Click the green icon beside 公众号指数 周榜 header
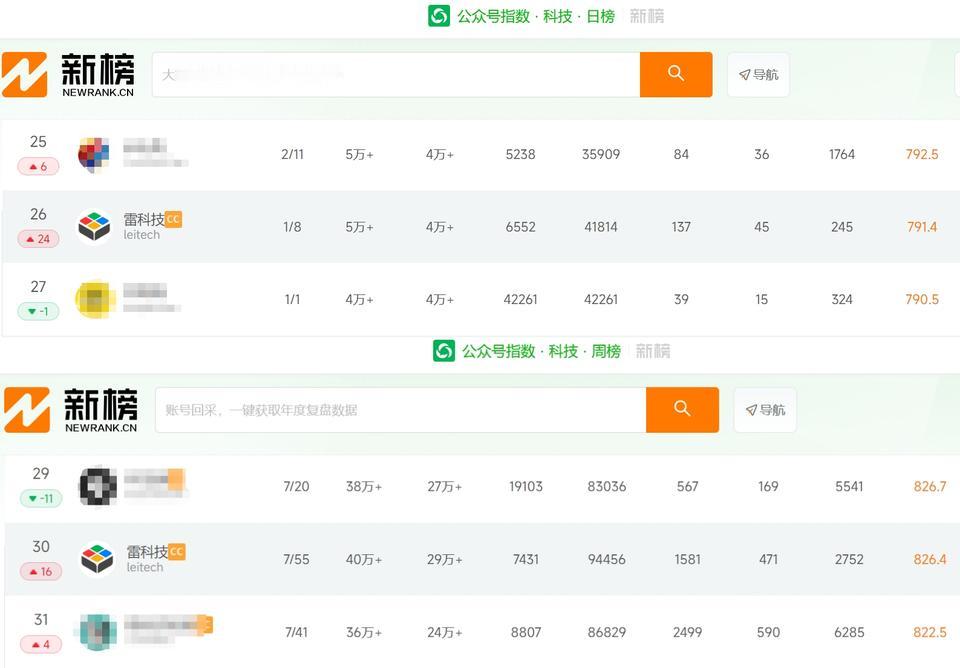Image resolution: width=960 pixels, height=668 pixels. pyautogui.click(x=443, y=351)
